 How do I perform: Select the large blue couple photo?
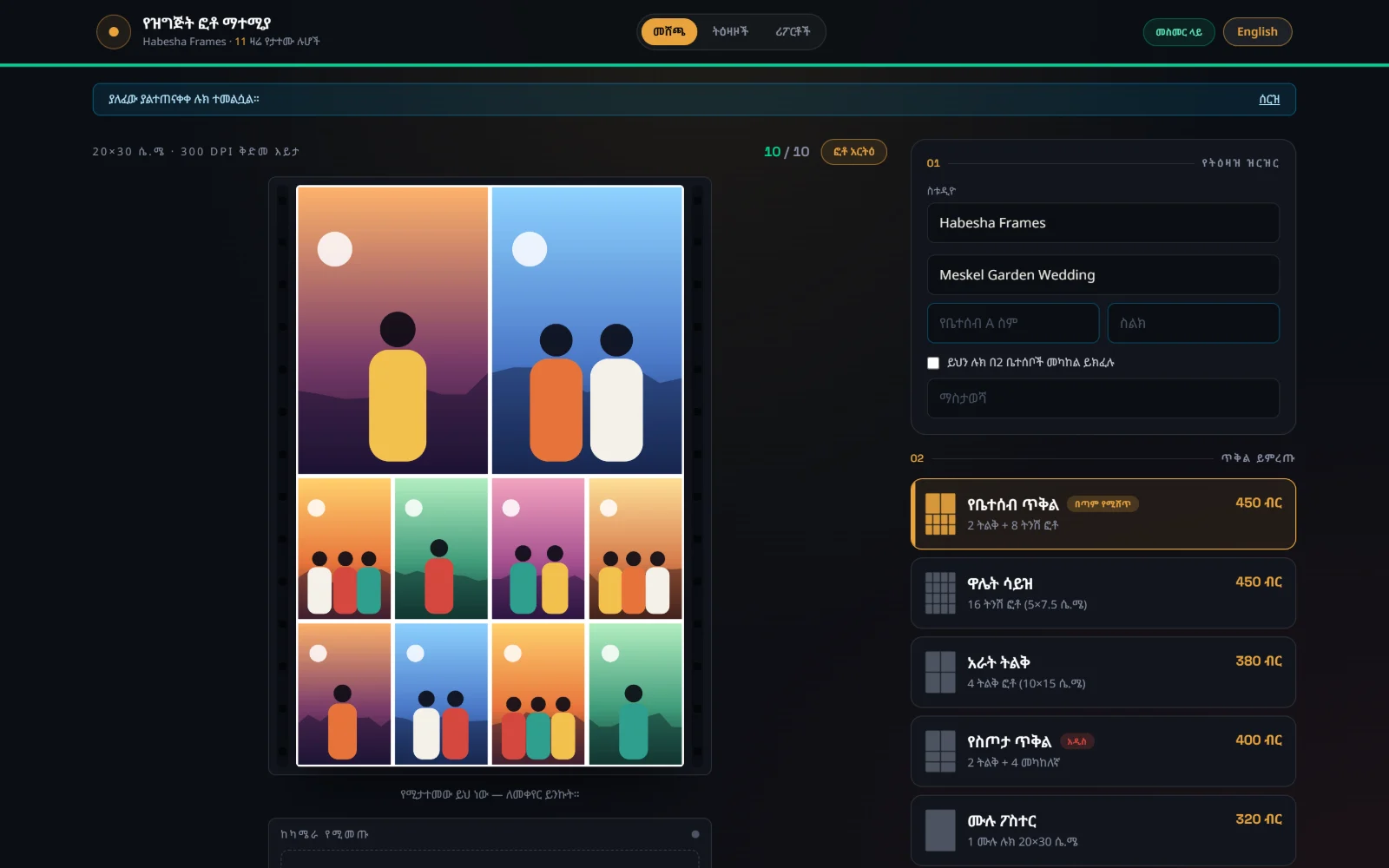(587, 331)
